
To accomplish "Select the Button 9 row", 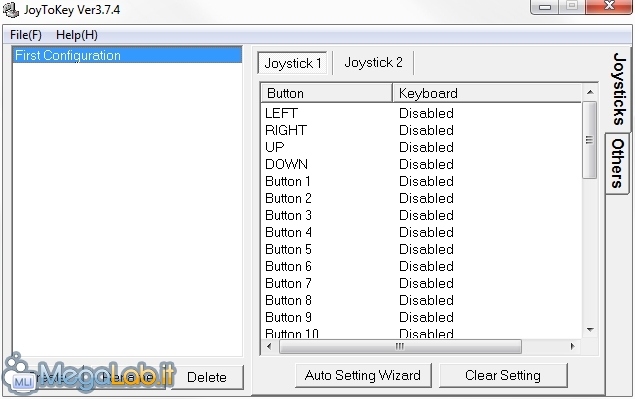I will [421, 318].
